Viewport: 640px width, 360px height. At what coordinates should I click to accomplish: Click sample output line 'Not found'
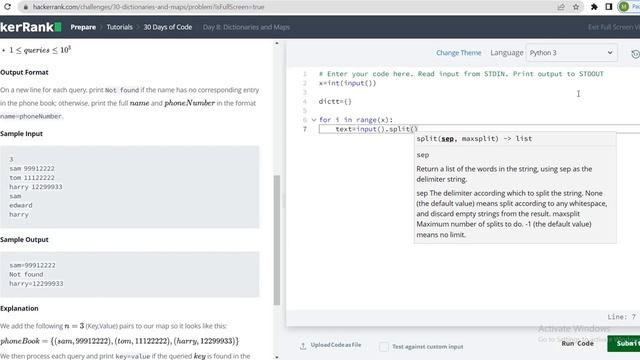[x=26, y=275]
